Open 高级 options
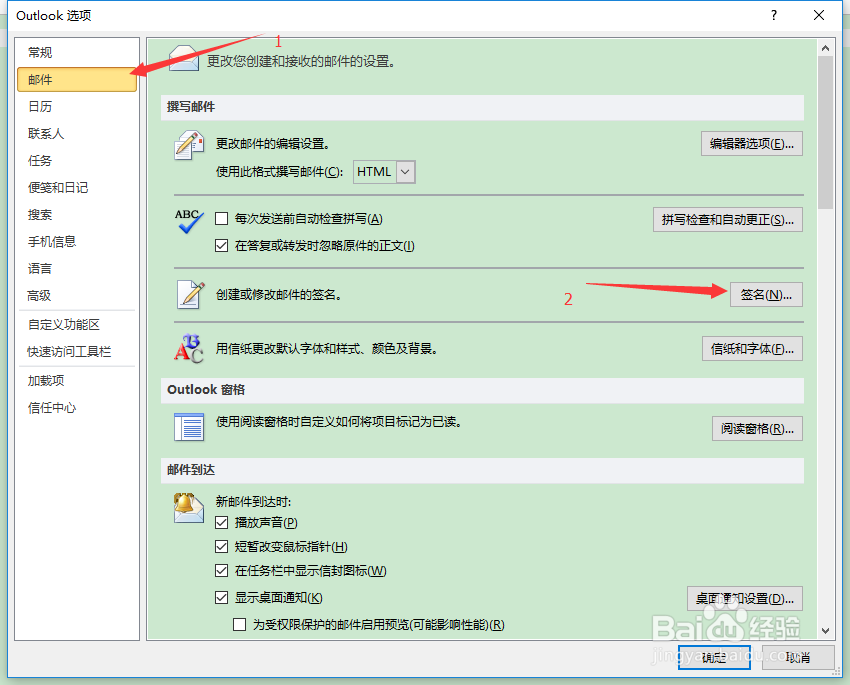 tap(77, 296)
